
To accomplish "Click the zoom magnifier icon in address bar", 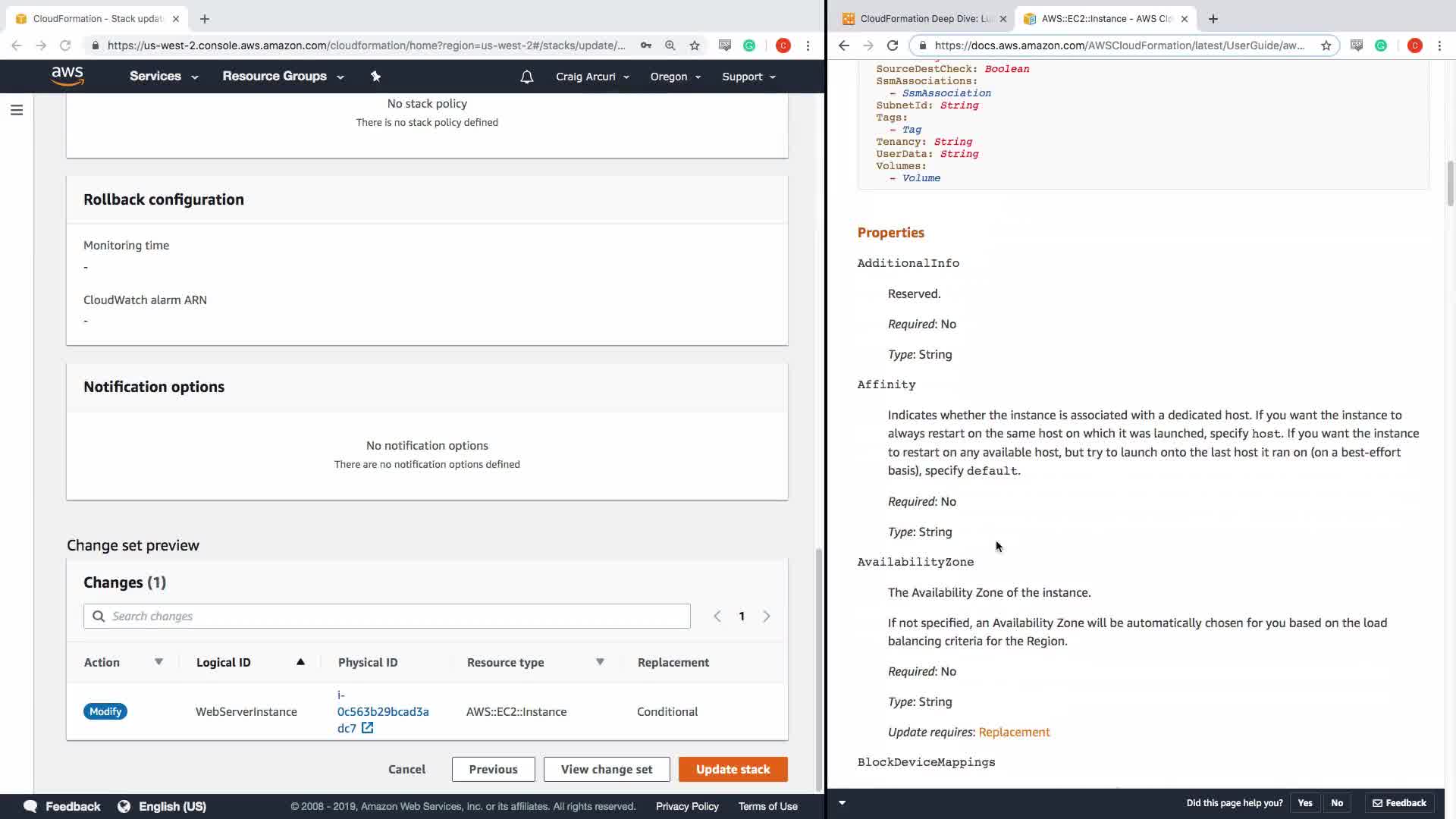I will pyautogui.click(x=670, y=45).
